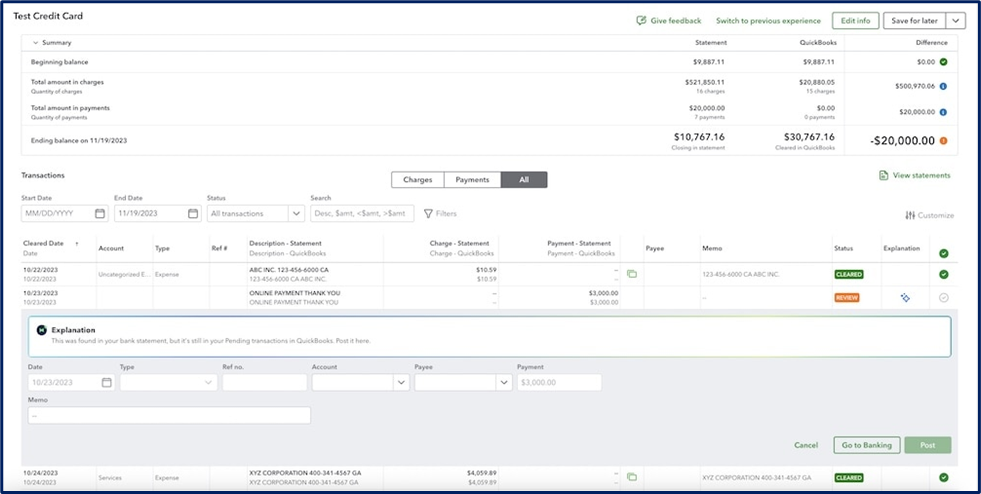Toggle cleared checkmark for XYZ CORPORATION row

point(943,477)
